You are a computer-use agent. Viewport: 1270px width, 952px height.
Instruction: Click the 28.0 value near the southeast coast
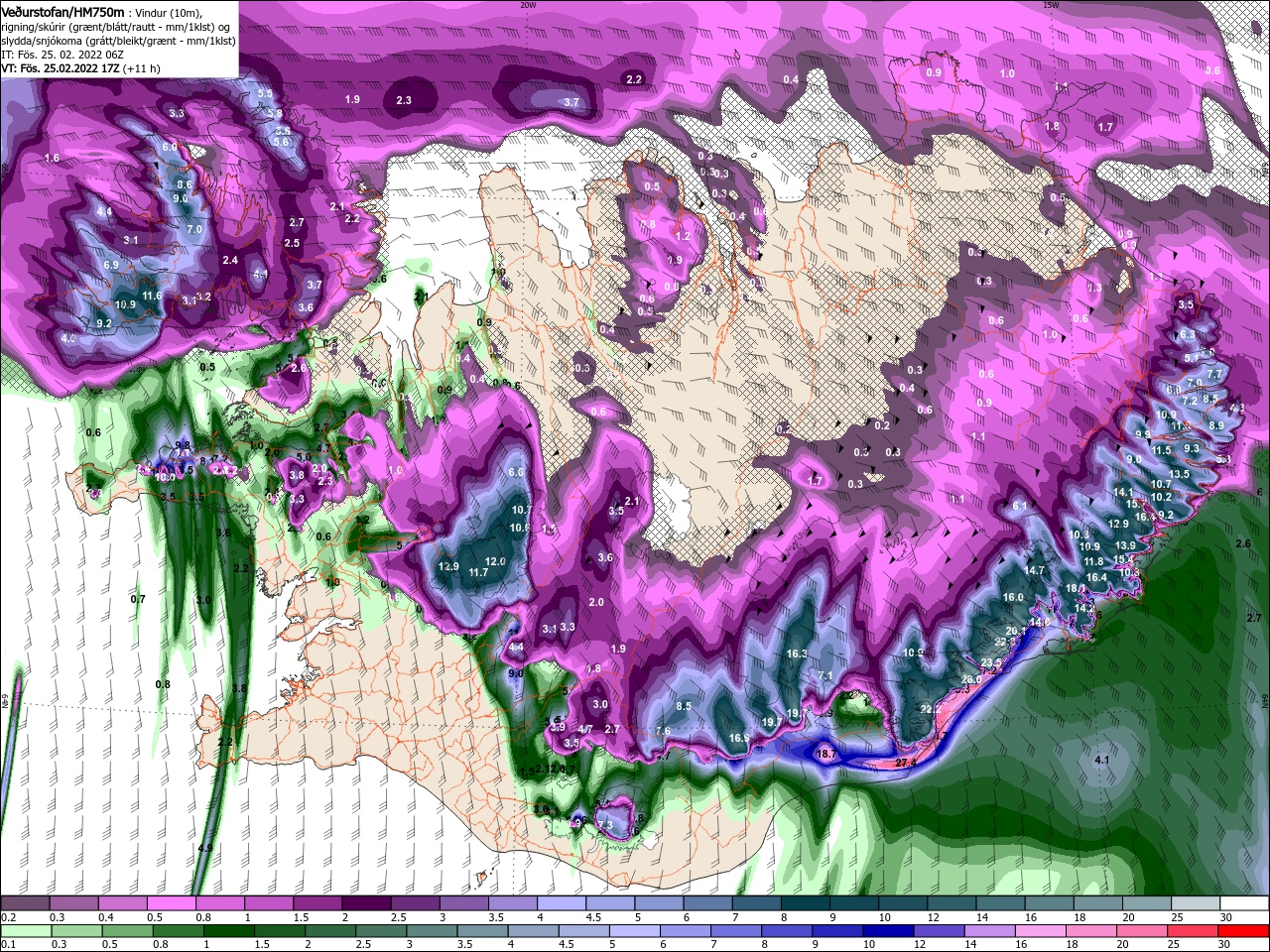(x=971, y=679)
